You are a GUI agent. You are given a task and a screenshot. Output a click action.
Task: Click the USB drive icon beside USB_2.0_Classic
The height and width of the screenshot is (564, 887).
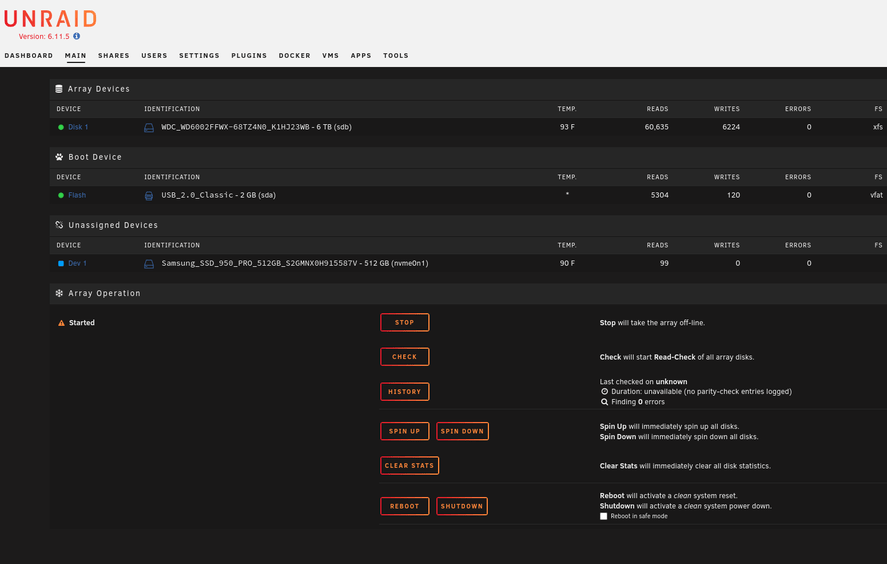point(149,196)
